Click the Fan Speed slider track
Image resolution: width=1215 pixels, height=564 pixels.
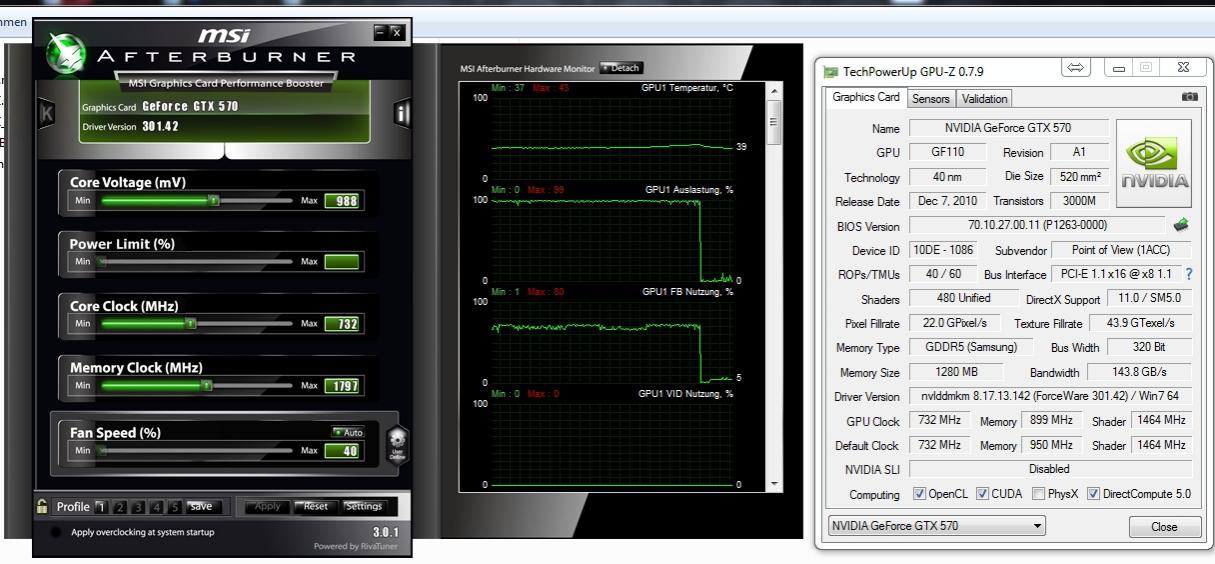point(197,450)
